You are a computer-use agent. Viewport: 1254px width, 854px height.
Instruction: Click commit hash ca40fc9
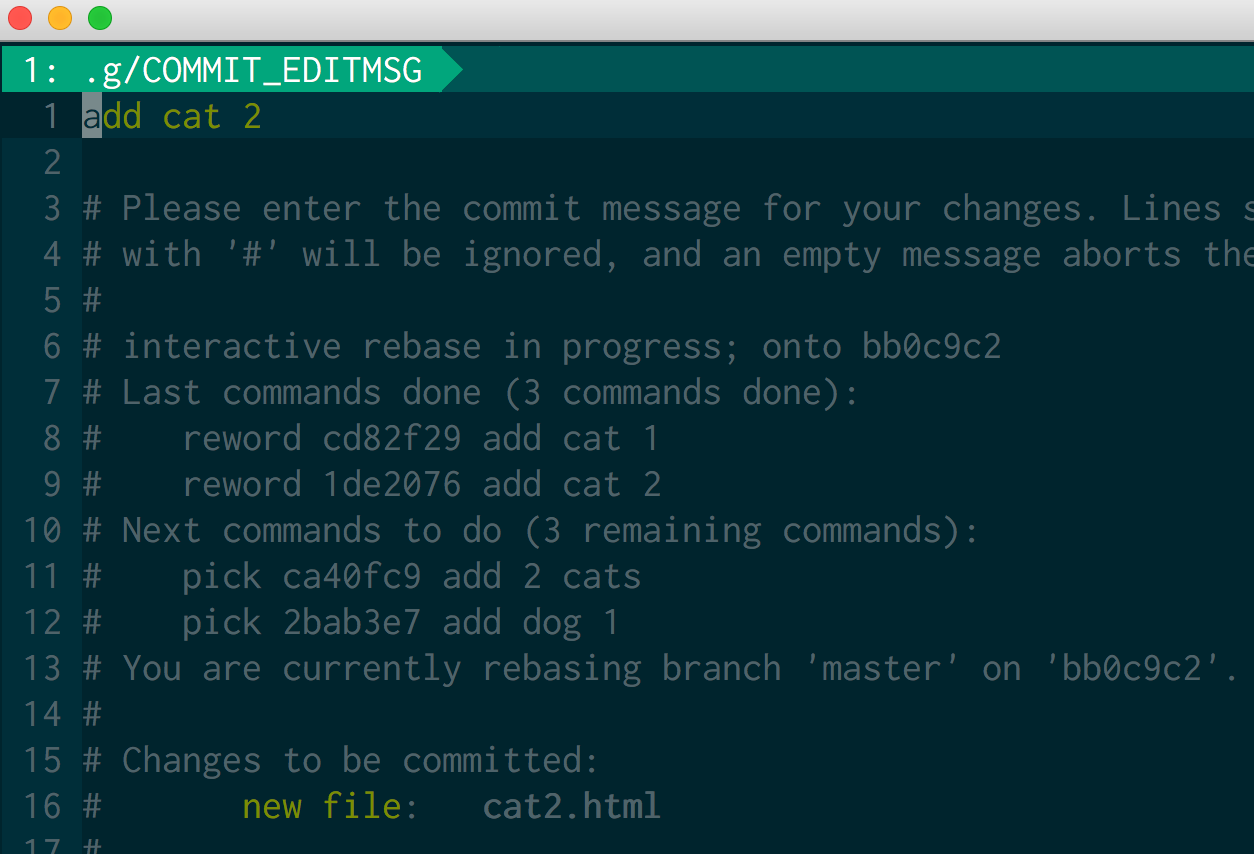[x=351, y=577]
